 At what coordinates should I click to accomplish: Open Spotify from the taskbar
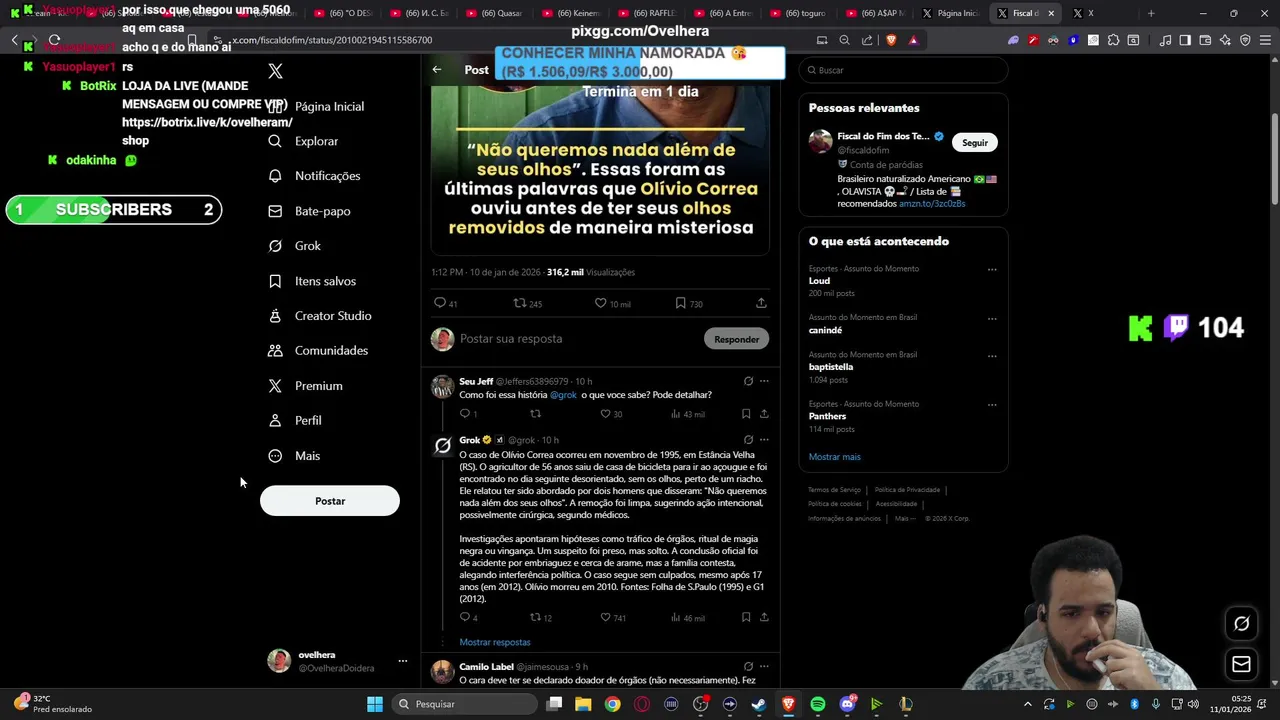tap(818, 704)
